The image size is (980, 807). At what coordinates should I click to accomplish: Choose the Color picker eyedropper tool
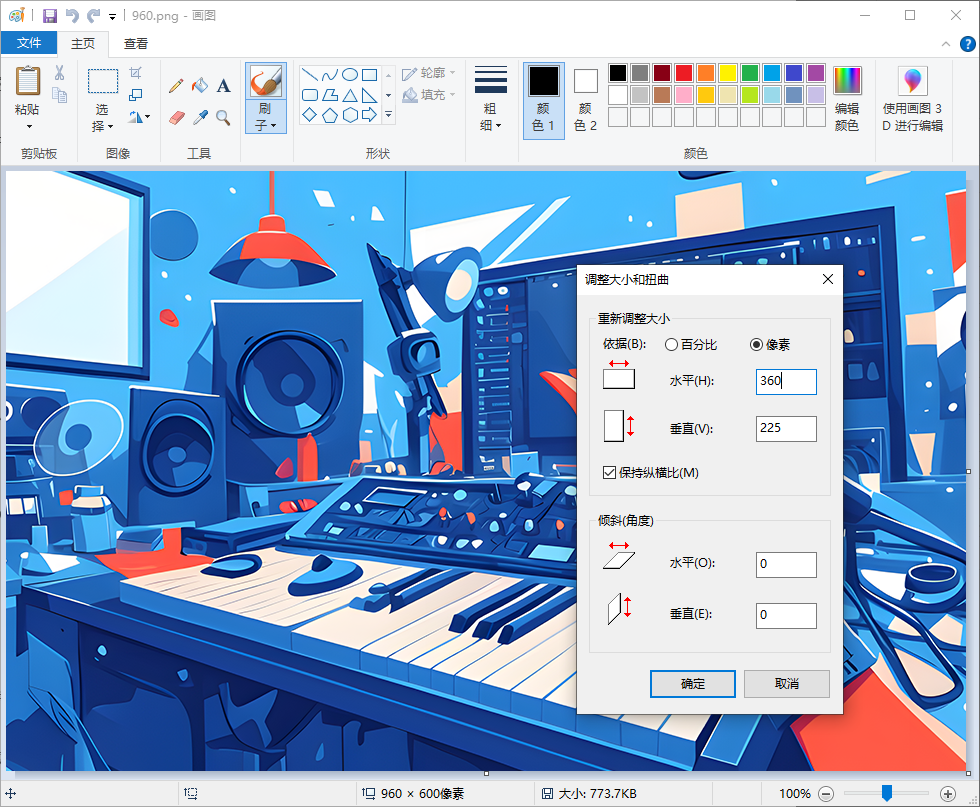(x=200, y=117)
